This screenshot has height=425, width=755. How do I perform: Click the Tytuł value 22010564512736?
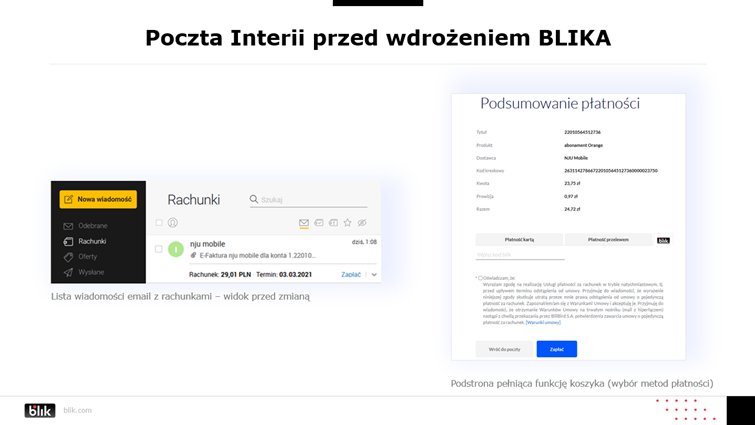point(582,132)
